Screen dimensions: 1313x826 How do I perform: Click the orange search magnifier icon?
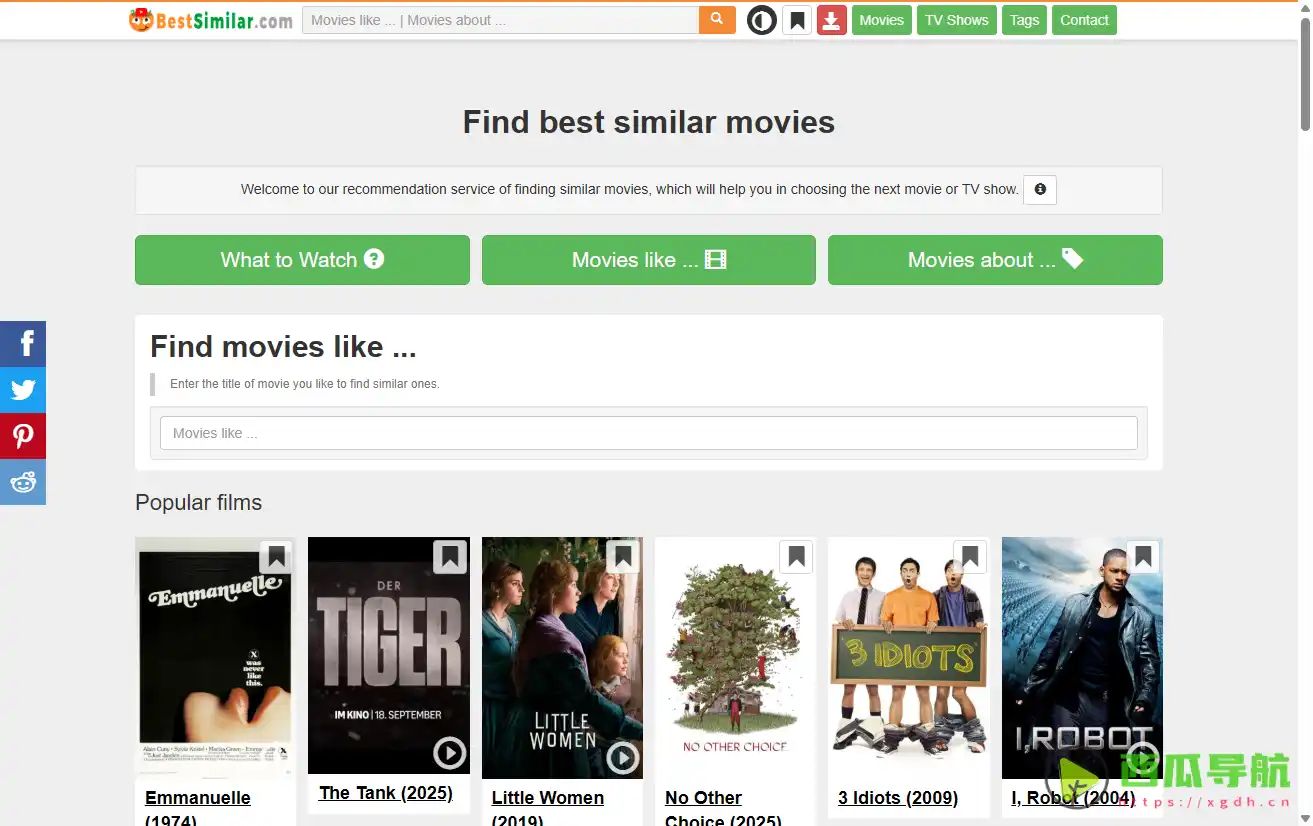pyautogui.click(x=716, y=19)
